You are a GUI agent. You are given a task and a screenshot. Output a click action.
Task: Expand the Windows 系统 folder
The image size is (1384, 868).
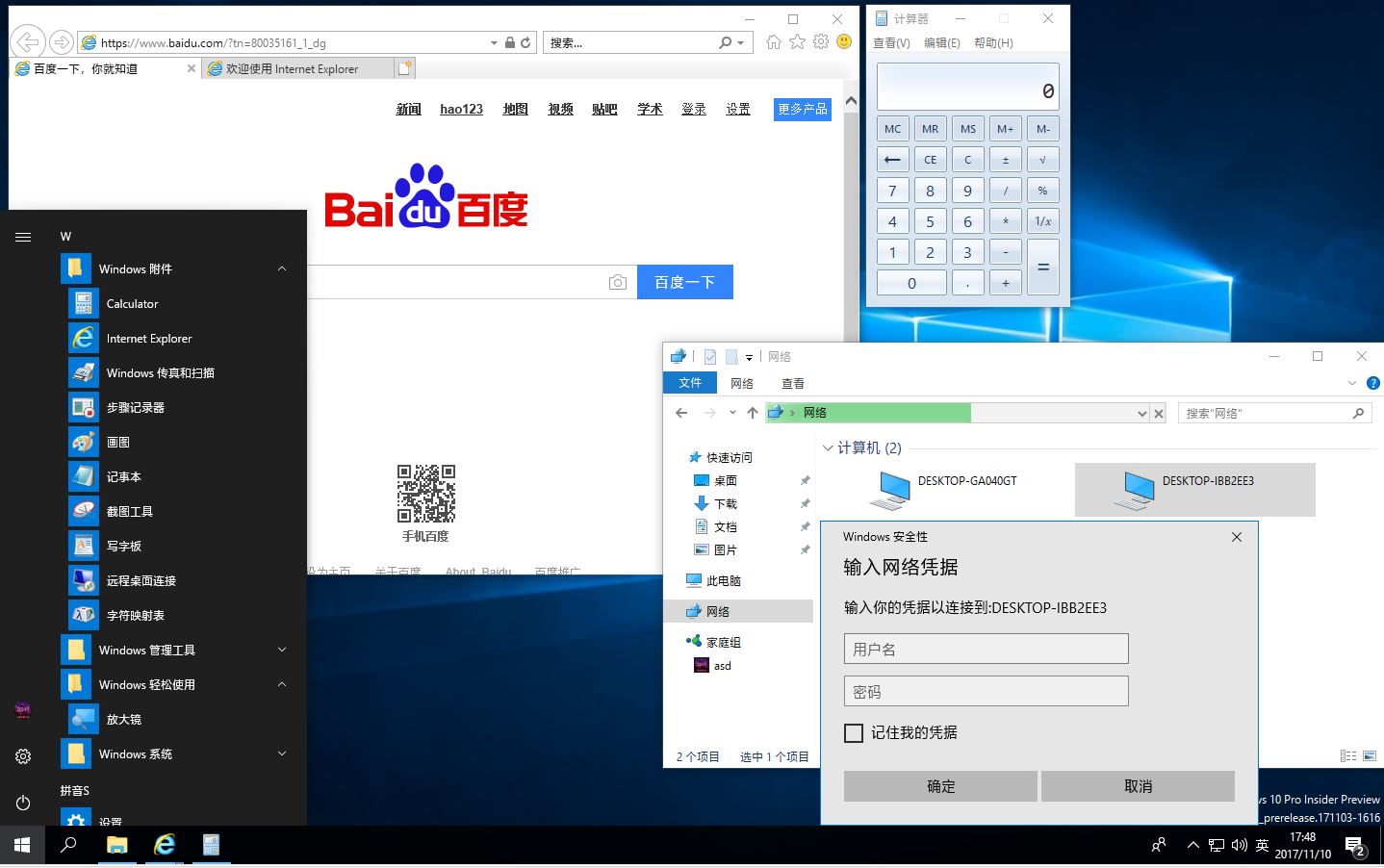coord(282,753)
